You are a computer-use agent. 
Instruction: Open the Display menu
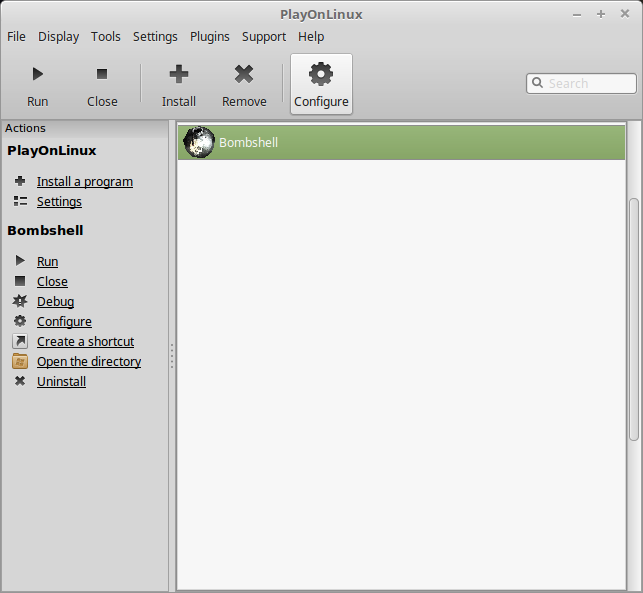click(59, 36)
